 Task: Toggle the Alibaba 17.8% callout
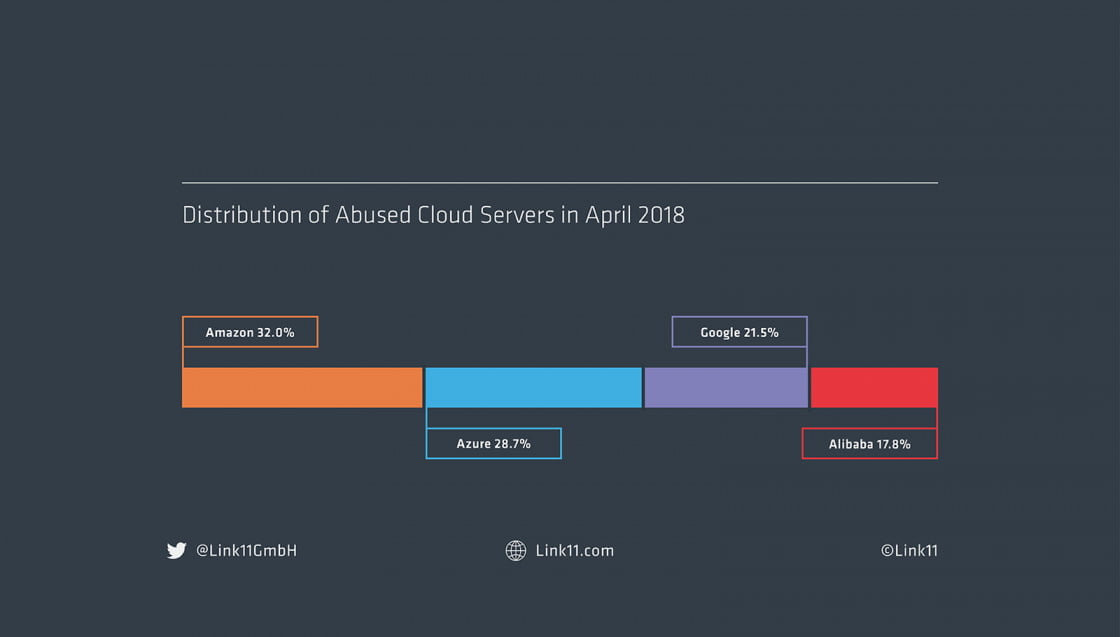[869, 443]
